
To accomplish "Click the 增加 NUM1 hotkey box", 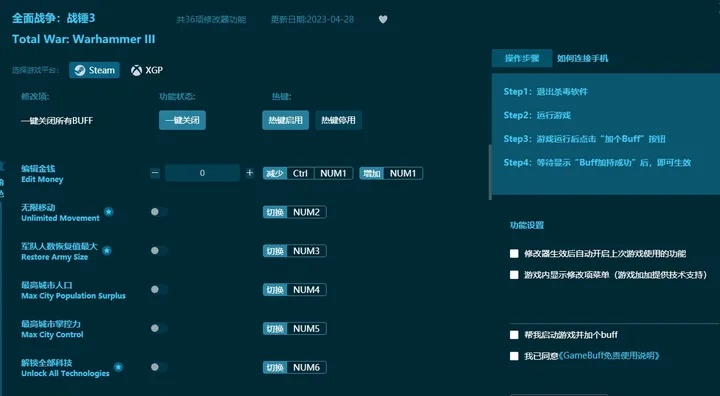I will (x=391, y=173).
